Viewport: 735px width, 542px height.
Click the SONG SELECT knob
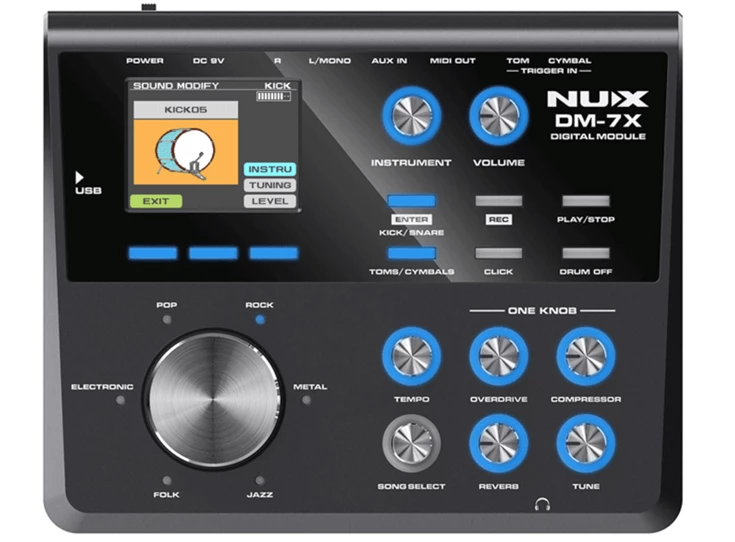[x=412, y=444]
